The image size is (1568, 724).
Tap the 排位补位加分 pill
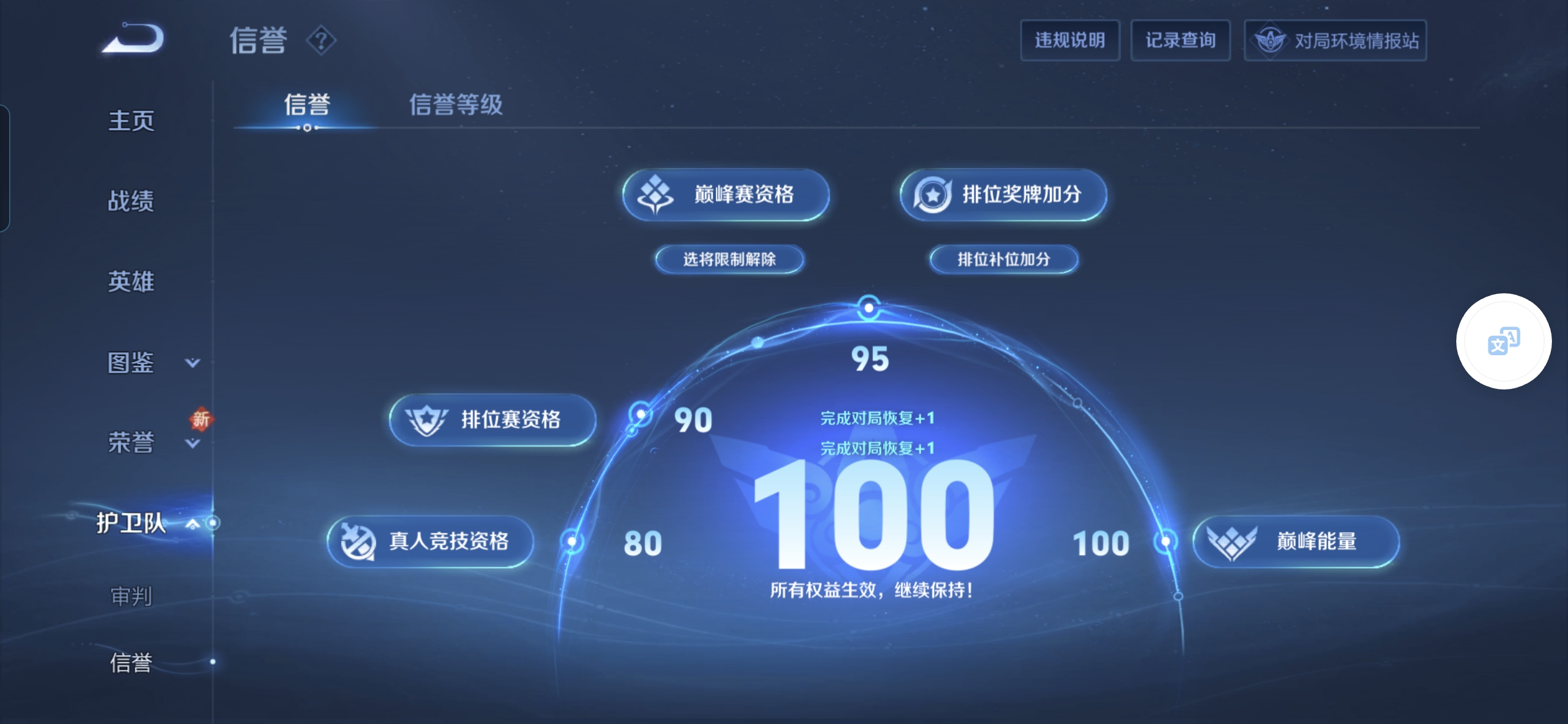[x=1003, y=260]
